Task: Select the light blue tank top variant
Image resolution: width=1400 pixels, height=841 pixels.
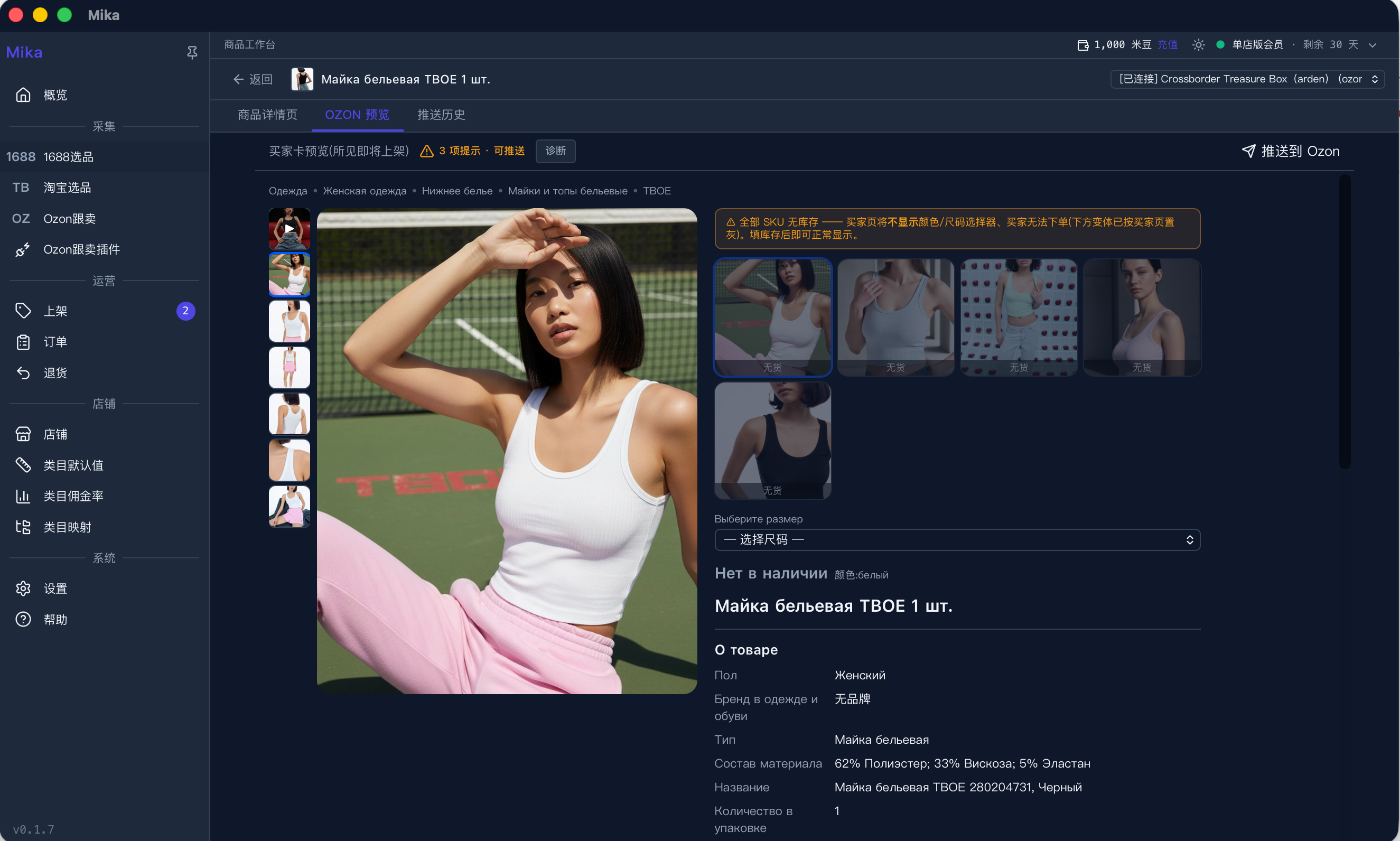Action: [896, 317]
